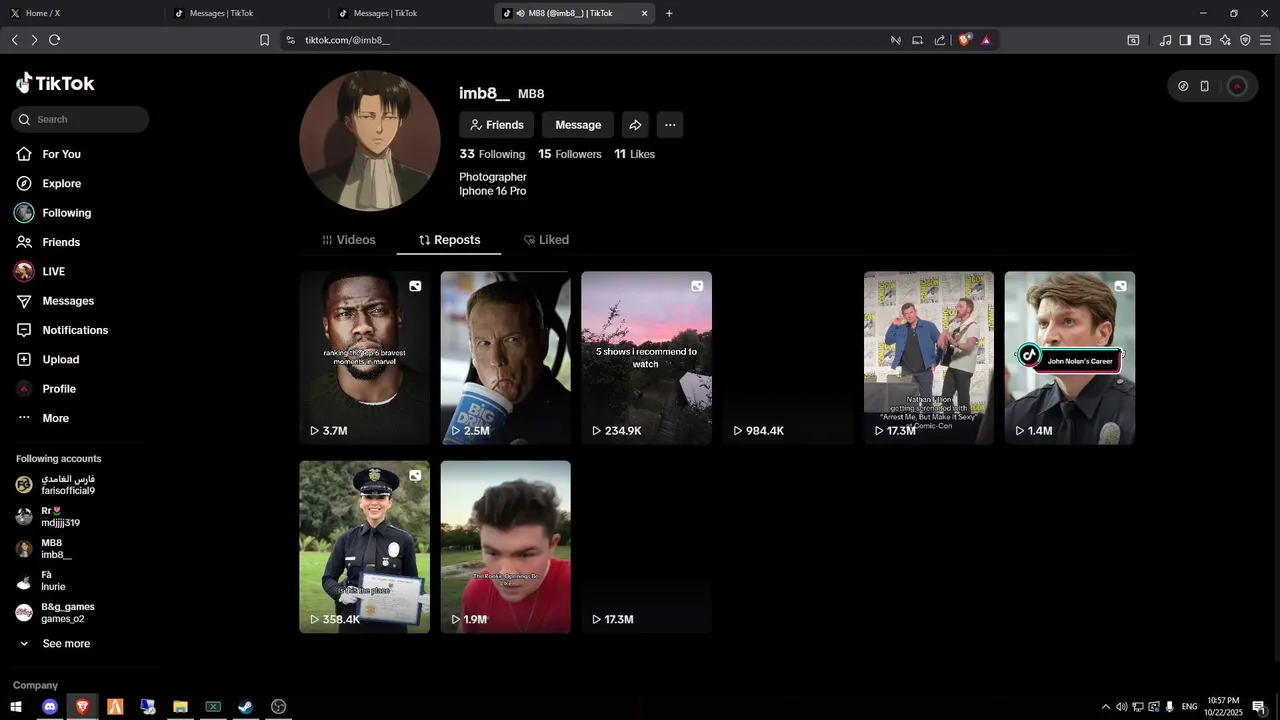Click the TikTok search field
The width and height of the screenshot is (1280, 720).
pos(80,119)
